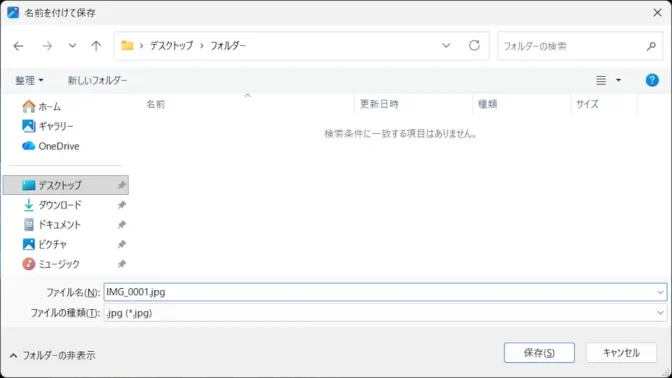Image resolution: width=672 pixels, height=378 pixels.
Task: Expand the address bar history dropdown
Action: [446, 45]
